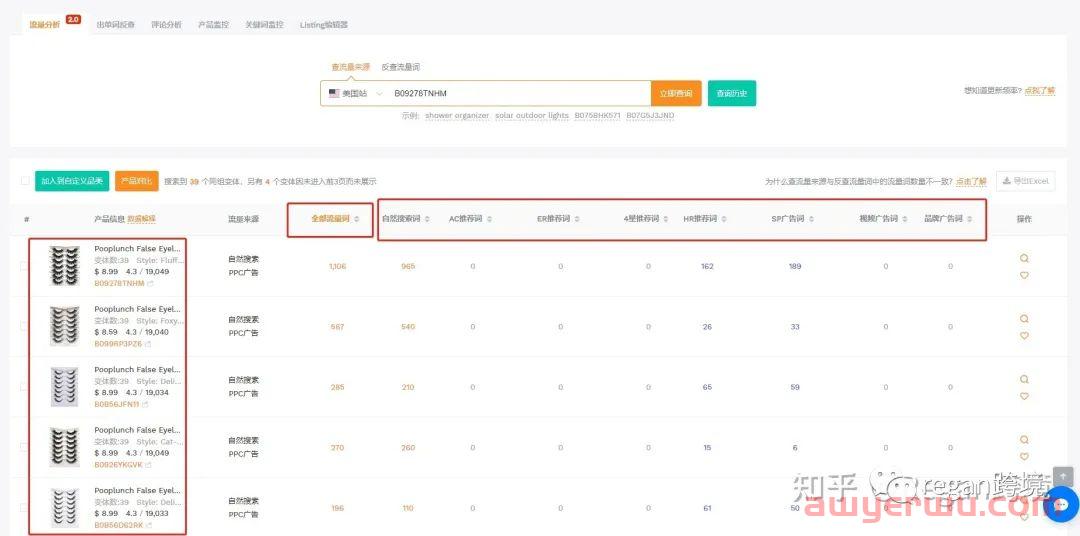The image size is (1080, 536).
Task: Click the green 查询历史 button
Action: click(x=731, y=94)
